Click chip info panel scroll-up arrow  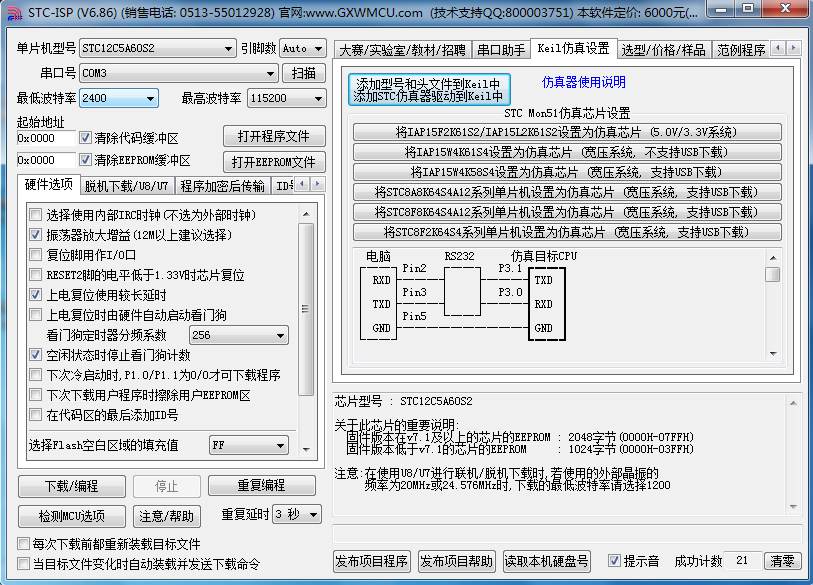click(793, 403)
